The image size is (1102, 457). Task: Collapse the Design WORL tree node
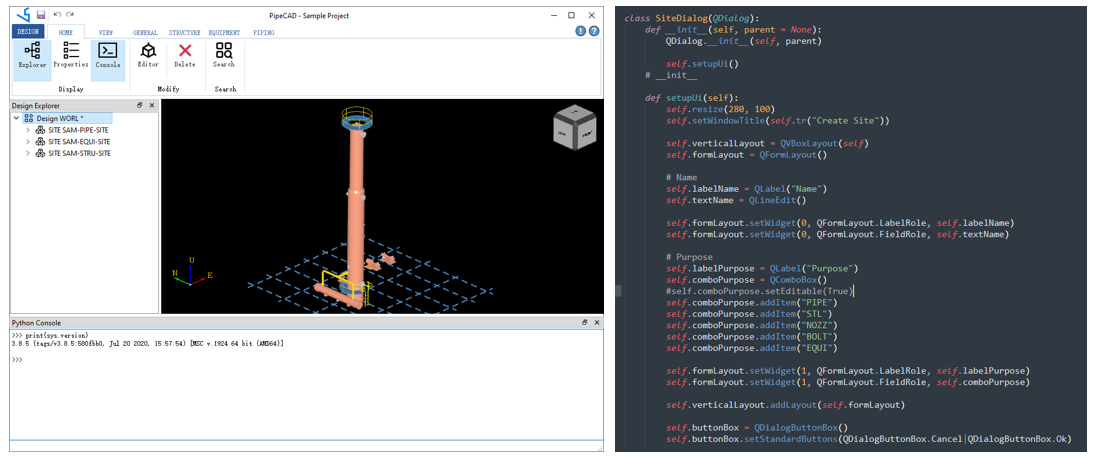[x=17, y=118]
